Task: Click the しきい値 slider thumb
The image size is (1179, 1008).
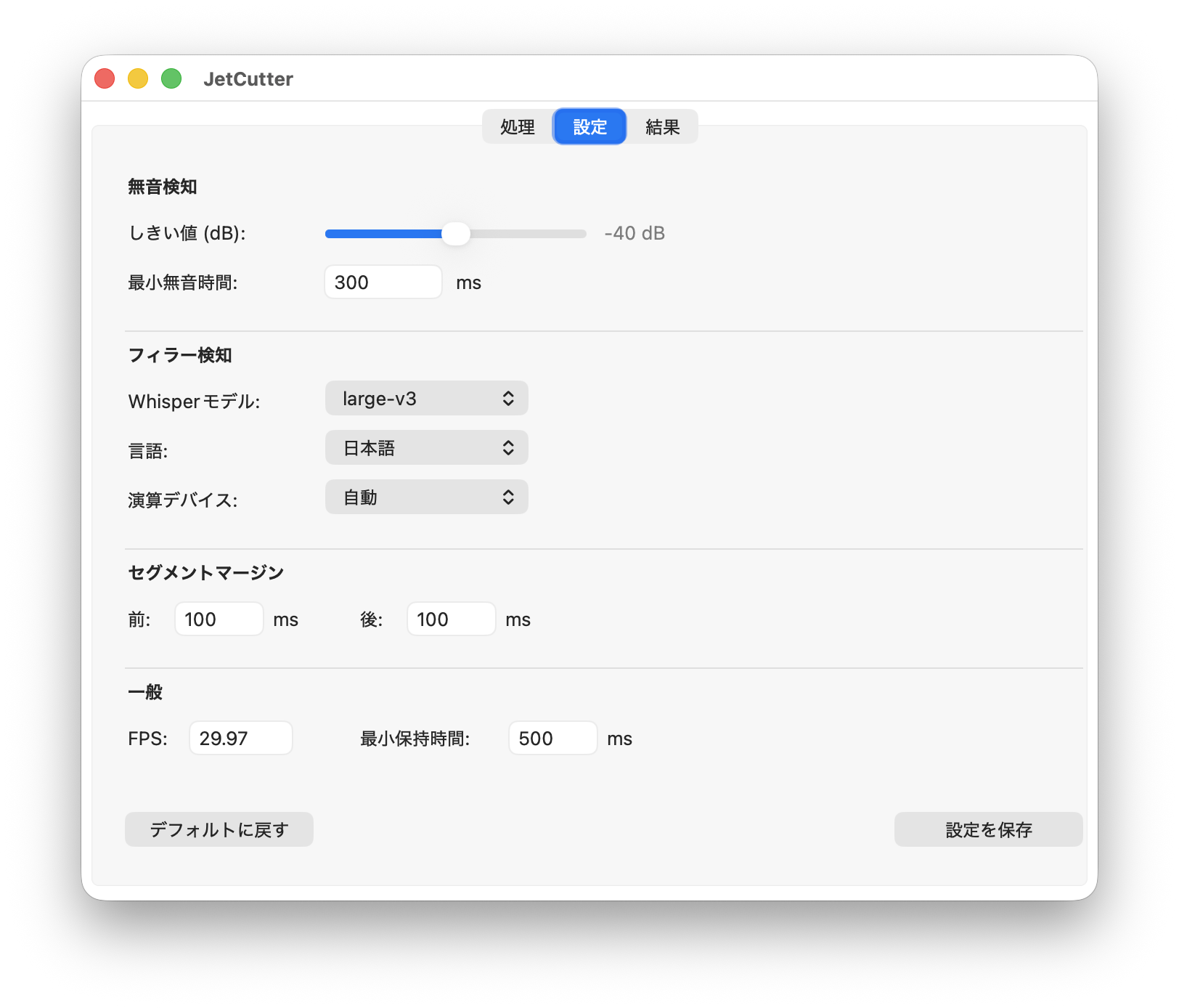Action: 456,234
